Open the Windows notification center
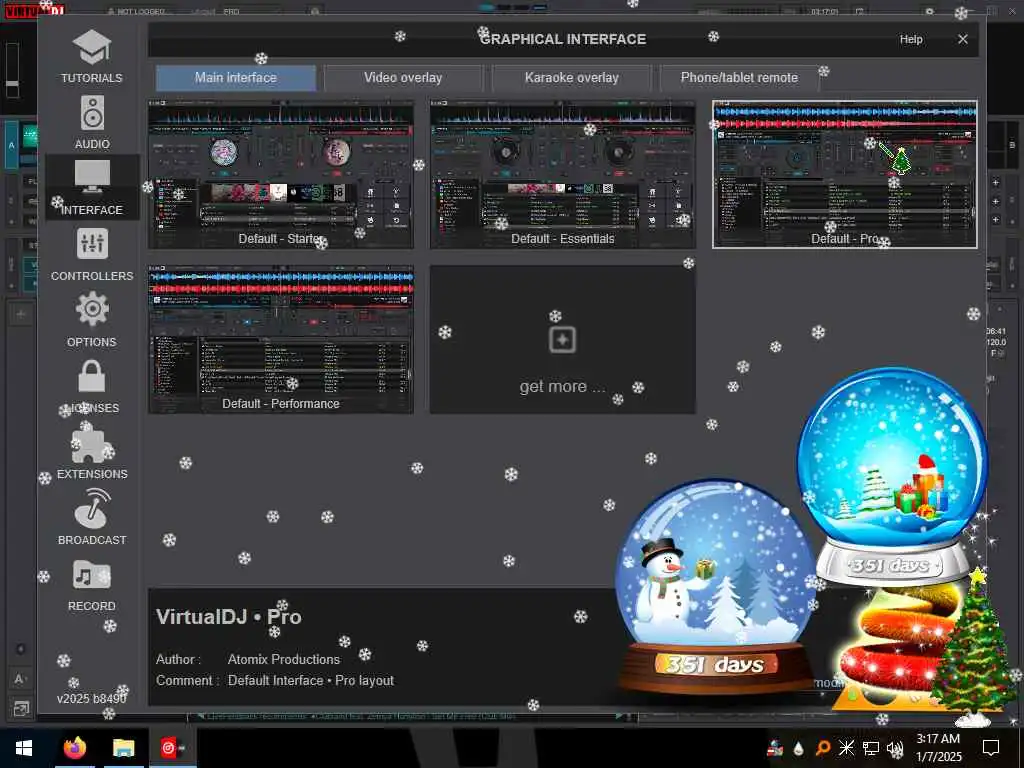Viewport: 1024px width, 768px height. tap(991, 748)
